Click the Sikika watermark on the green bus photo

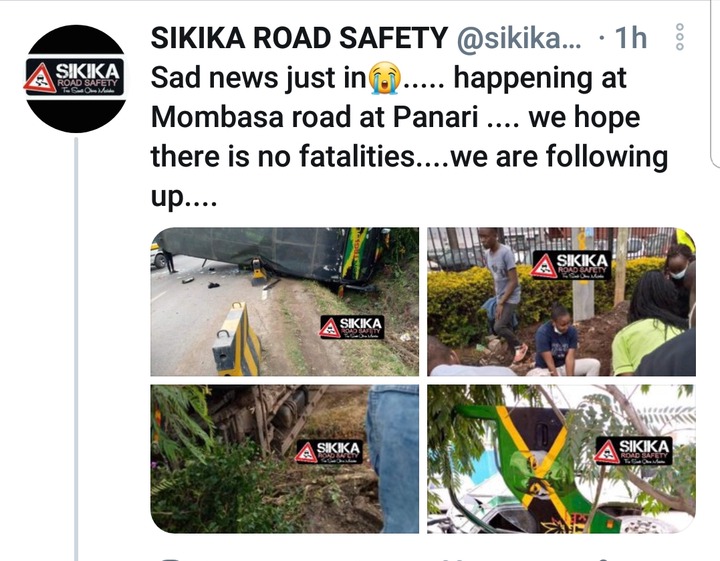[633, 451]
